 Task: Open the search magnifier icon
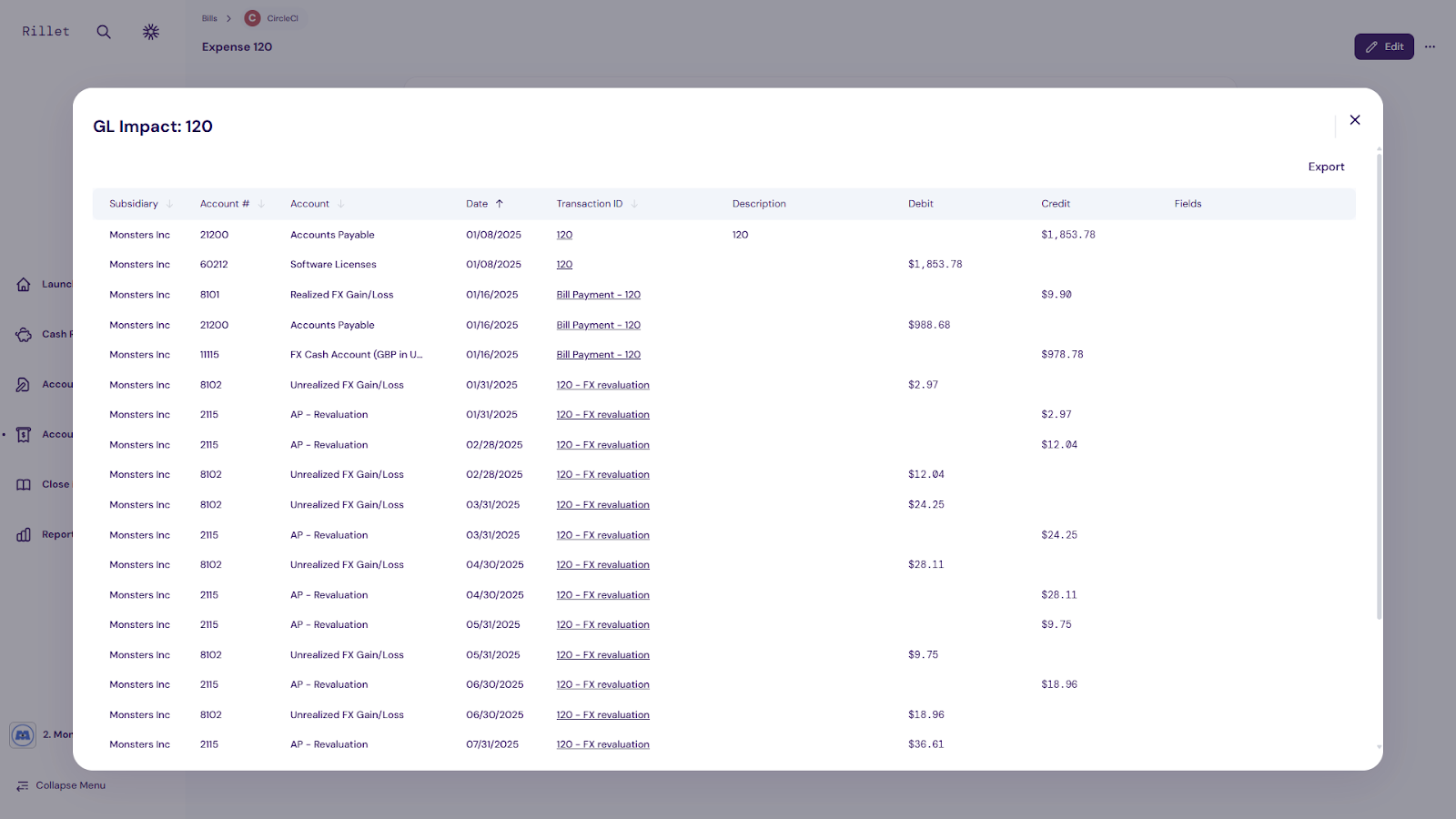pos(104,32)
